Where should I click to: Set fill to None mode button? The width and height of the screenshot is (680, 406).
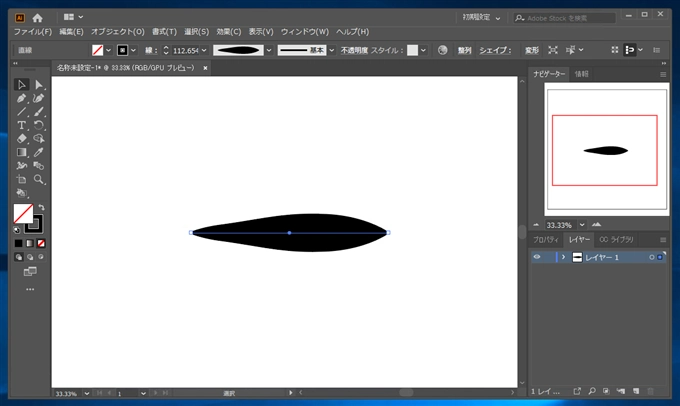pos(41,243)
